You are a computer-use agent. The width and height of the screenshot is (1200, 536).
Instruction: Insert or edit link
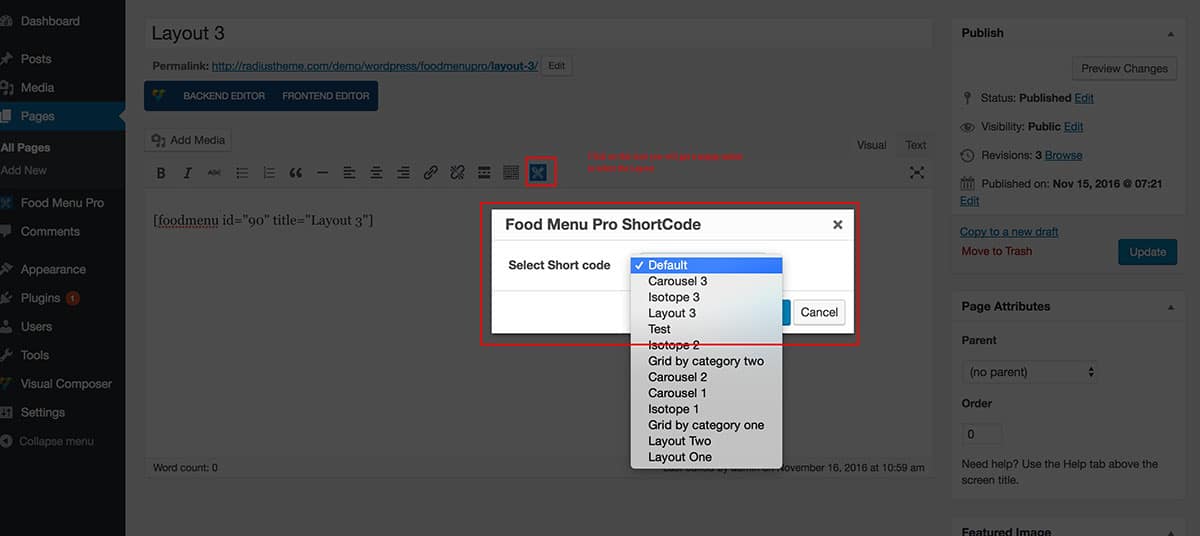(x=430, y=173)
